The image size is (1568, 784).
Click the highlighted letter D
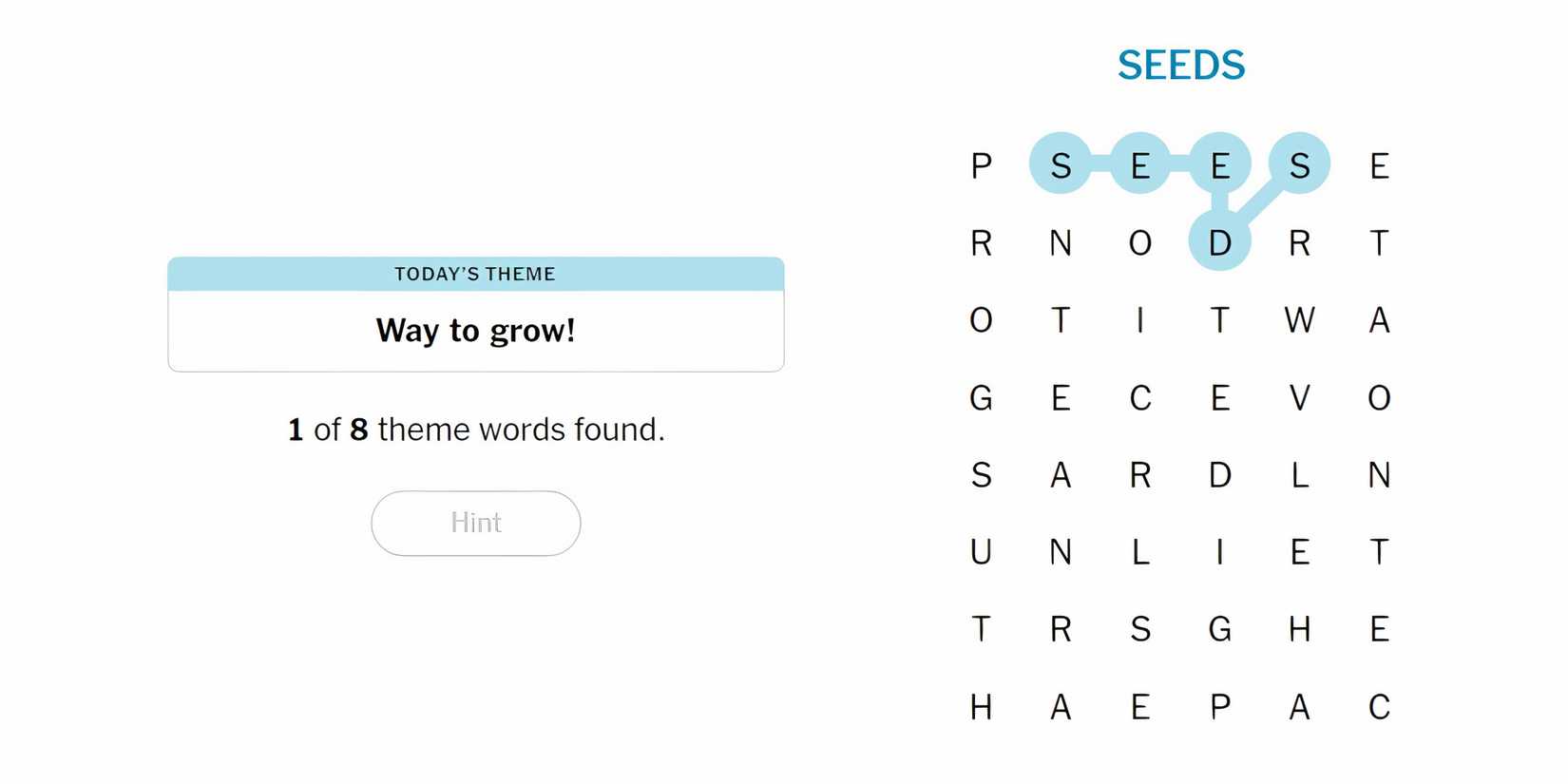tap(1219, 243)
